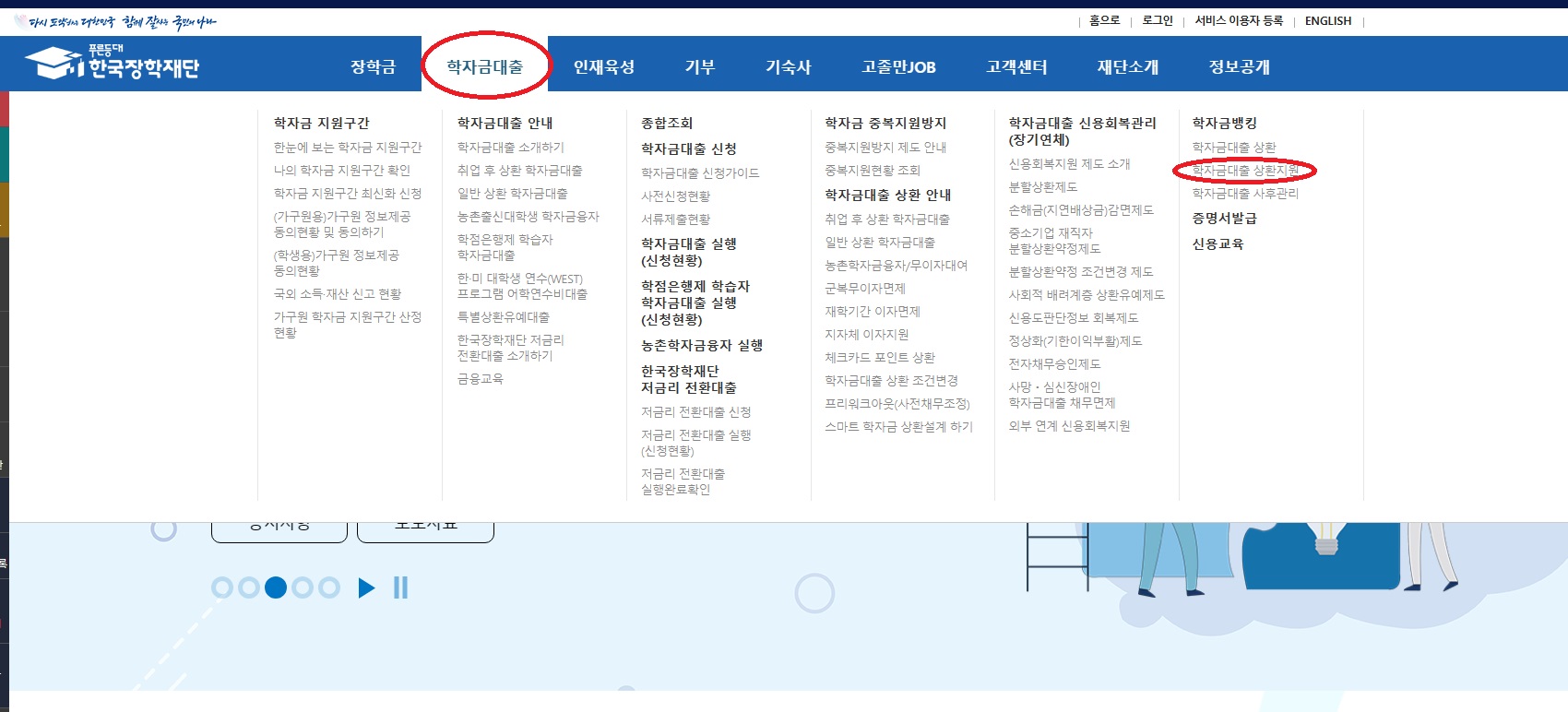Open 저금리 전환대출 신청 link
1568x712 pixels.
(695, 411)
